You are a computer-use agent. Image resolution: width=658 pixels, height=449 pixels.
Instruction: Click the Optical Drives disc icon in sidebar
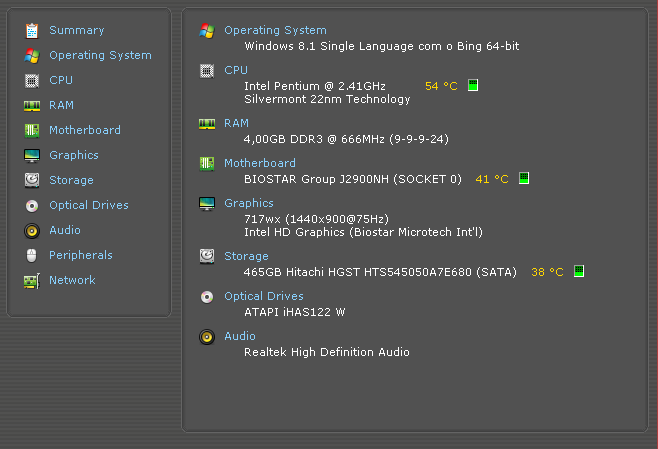(32, 206)
